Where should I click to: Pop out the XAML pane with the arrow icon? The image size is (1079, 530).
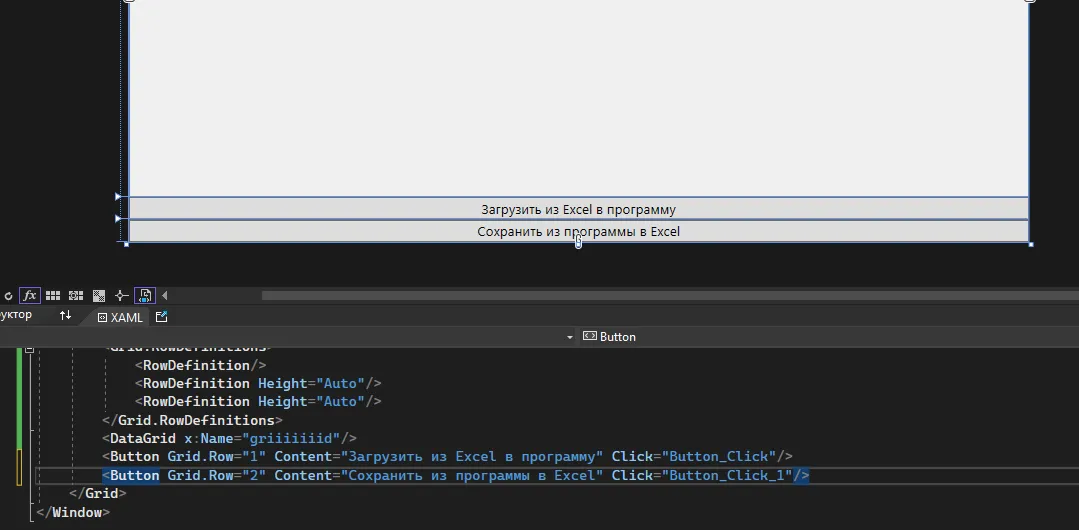(162, 317)
